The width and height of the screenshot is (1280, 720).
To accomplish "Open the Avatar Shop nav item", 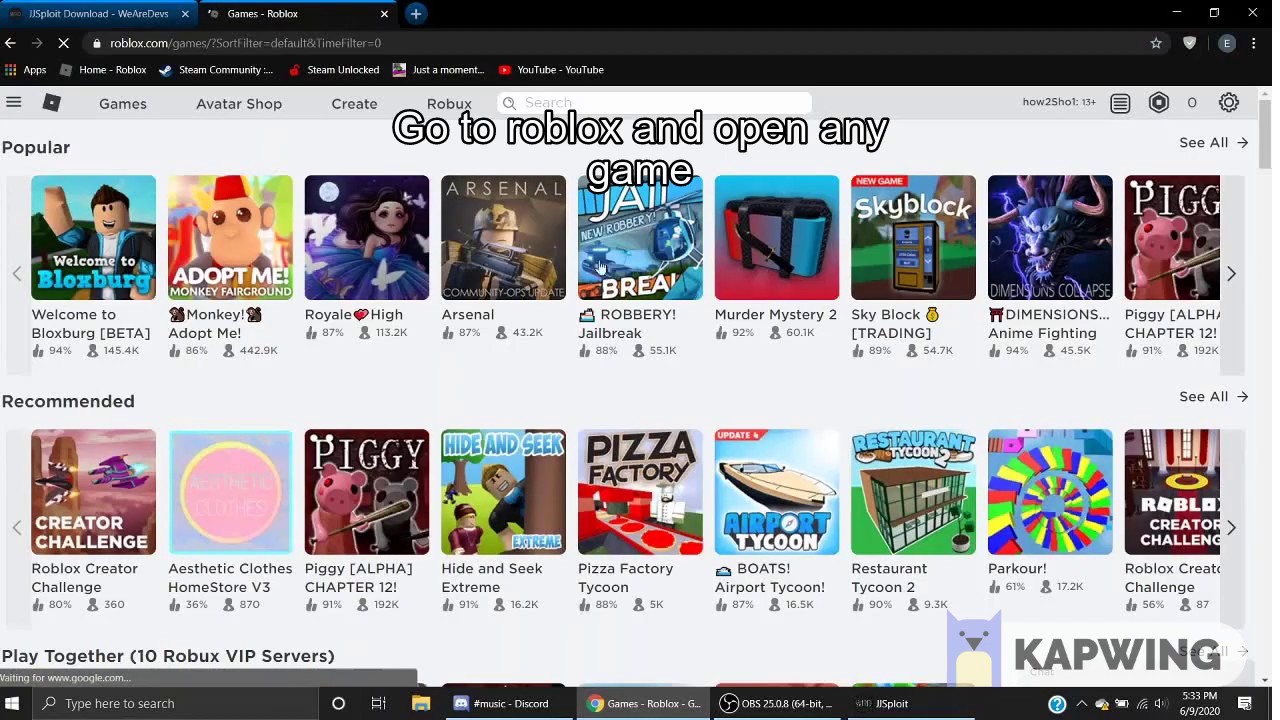I will point(239,103).
